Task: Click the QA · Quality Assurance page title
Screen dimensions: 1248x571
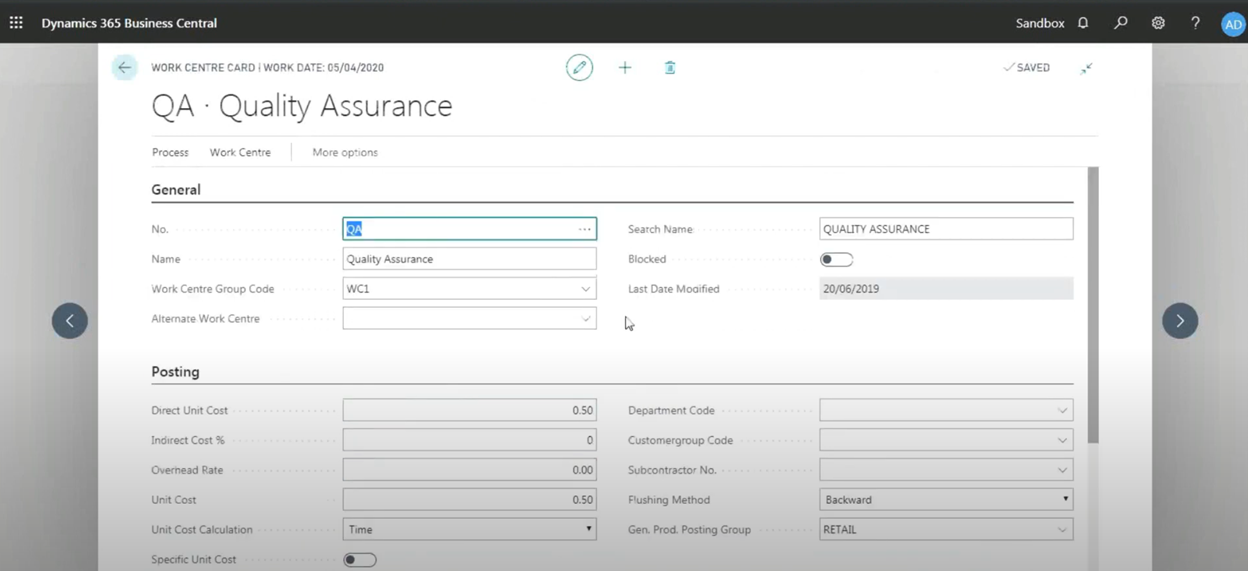Action: (302, 106)
